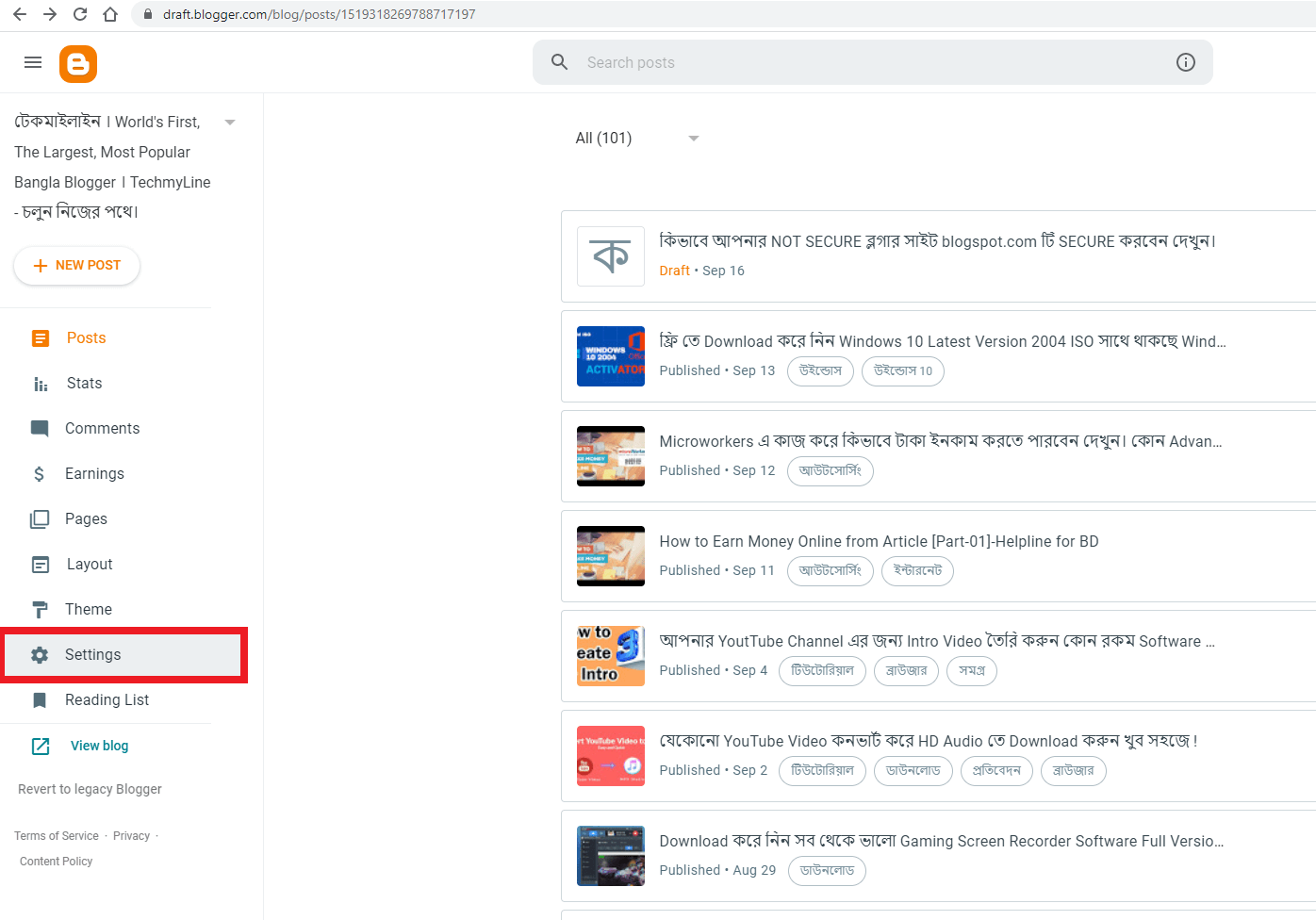Open Theme using its sidebar icon

[39, 609]
